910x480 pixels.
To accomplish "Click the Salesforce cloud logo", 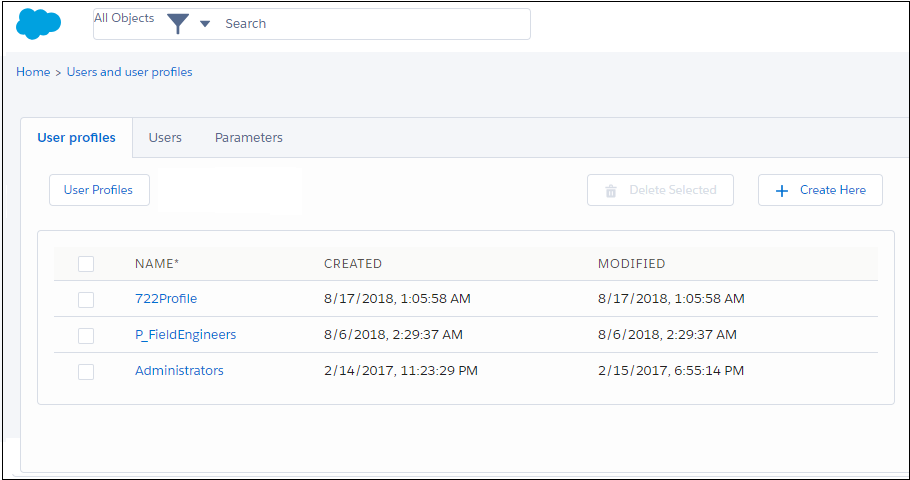I will pyautogui.click(x=38, y=24).
